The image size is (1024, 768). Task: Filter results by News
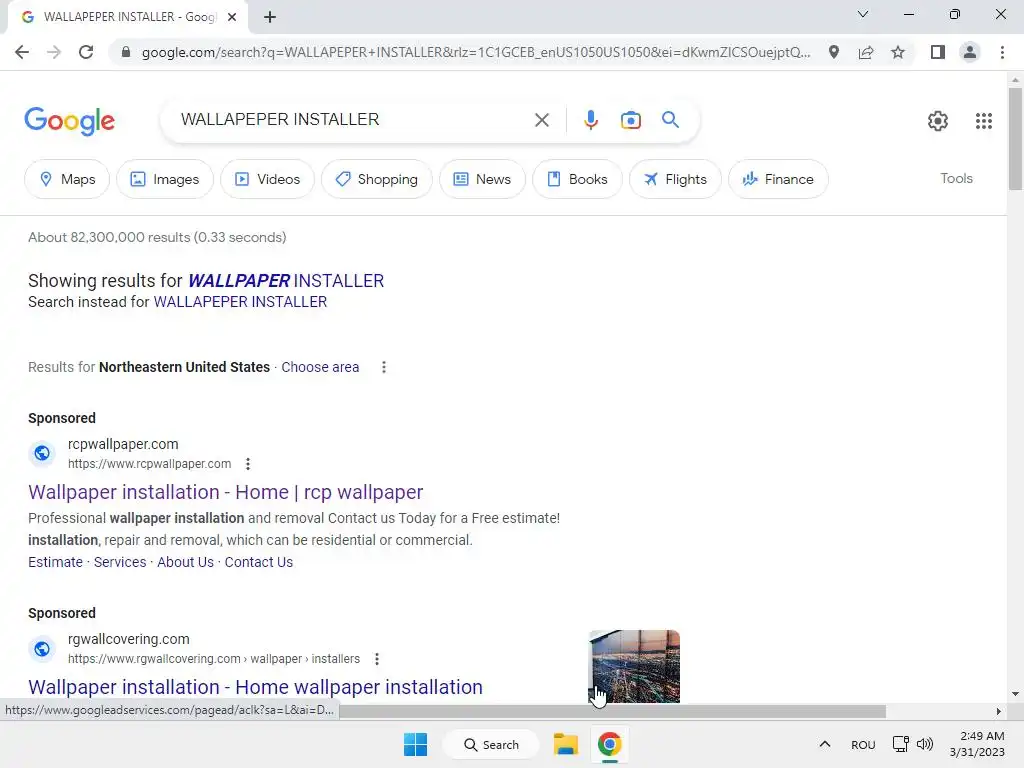[482, 179]
